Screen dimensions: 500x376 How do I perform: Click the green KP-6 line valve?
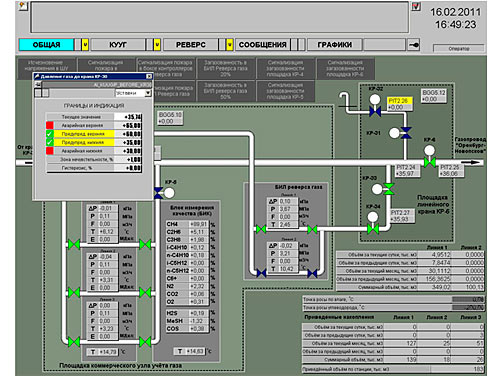tap(430, 162)
